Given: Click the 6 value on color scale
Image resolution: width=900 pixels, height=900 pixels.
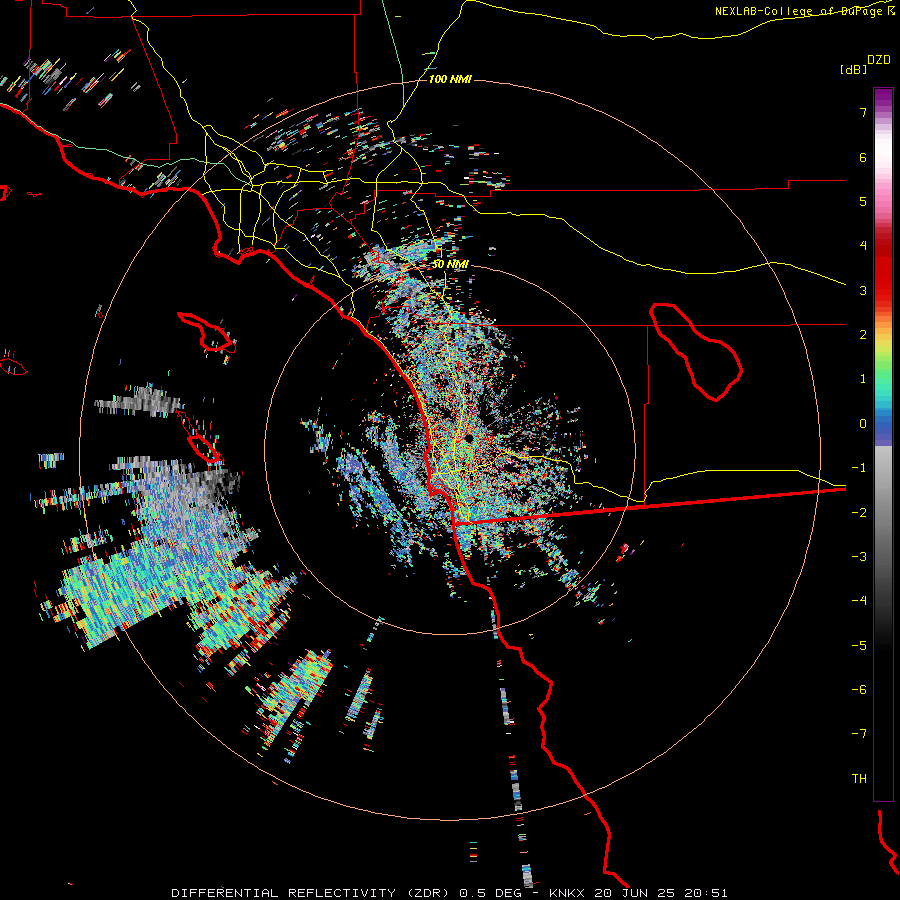Looking at the screenshot, I should pos(863,157).
